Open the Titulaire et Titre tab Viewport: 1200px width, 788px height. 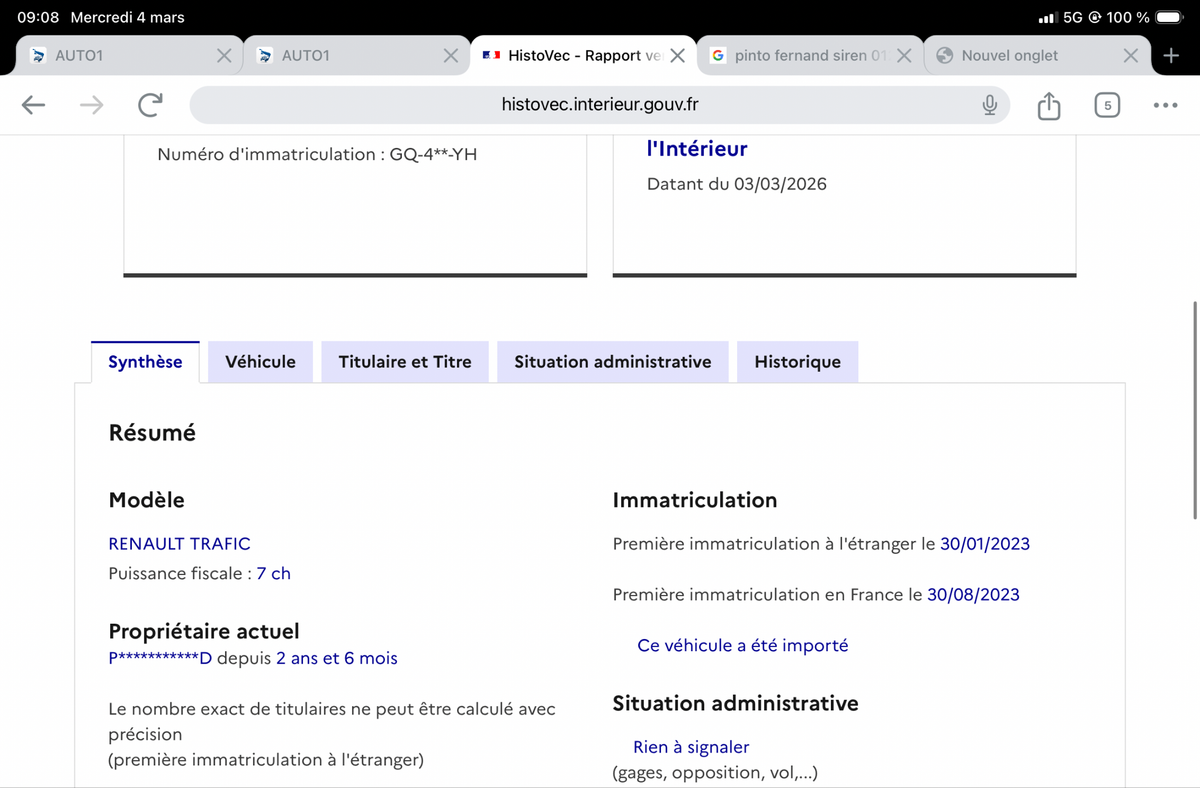405,362
